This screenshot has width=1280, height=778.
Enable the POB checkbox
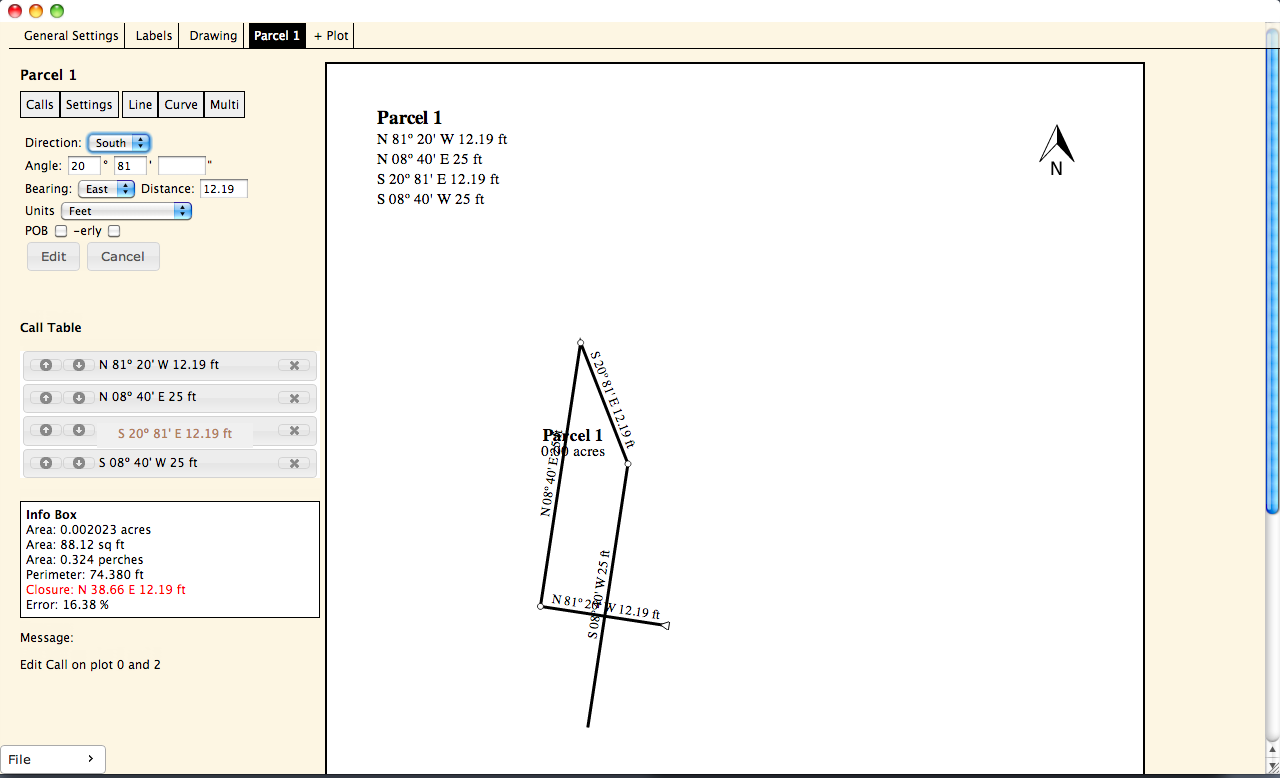[61, 230]
